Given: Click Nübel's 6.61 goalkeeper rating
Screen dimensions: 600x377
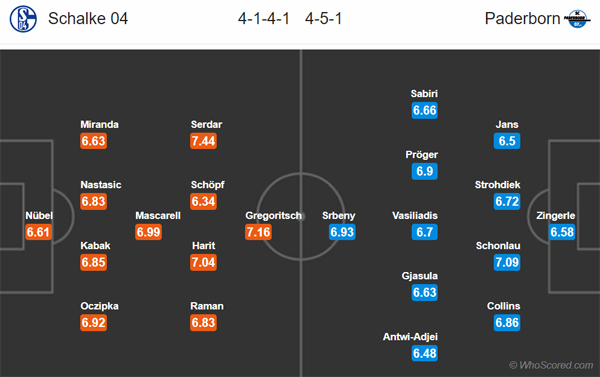Looking at the screenshot, I should click(x=38, y=232).
